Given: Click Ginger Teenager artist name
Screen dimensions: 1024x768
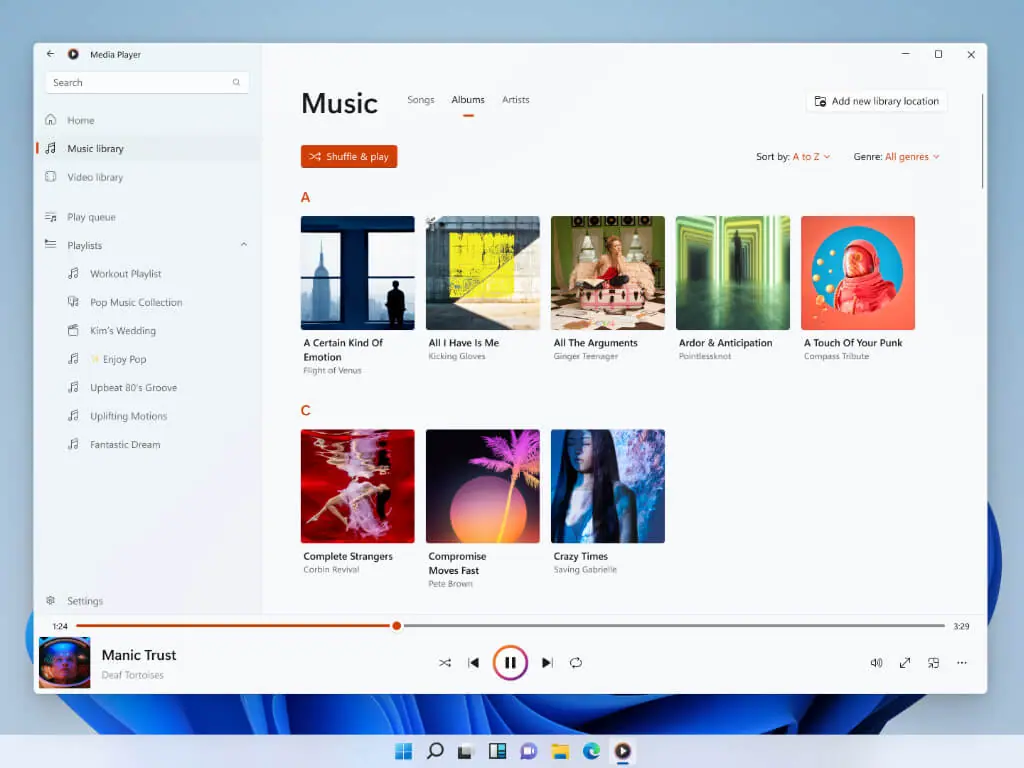Looking at the screenshot, I should (586, 357).
